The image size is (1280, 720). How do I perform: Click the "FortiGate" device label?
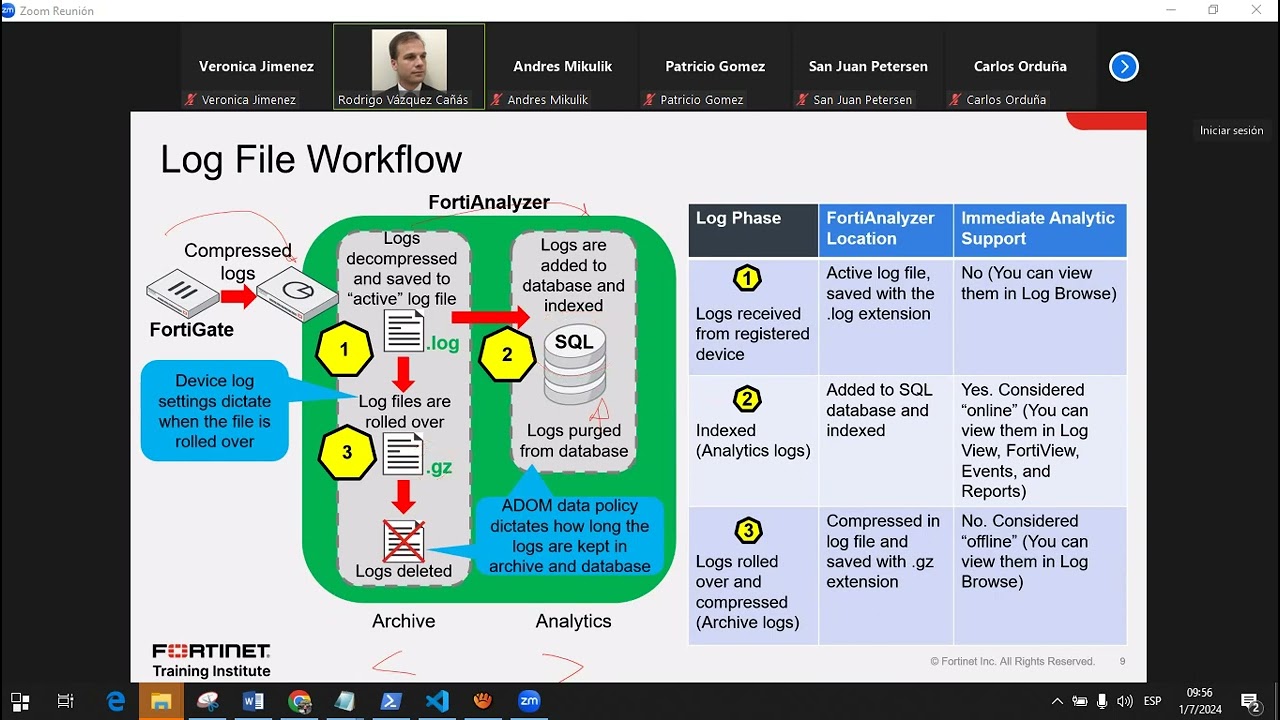[191, 329]
